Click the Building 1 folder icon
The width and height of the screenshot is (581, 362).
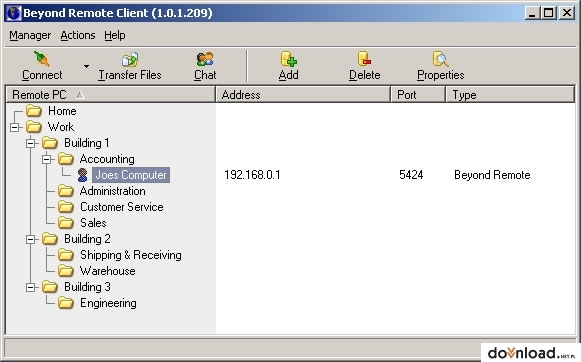50,143
